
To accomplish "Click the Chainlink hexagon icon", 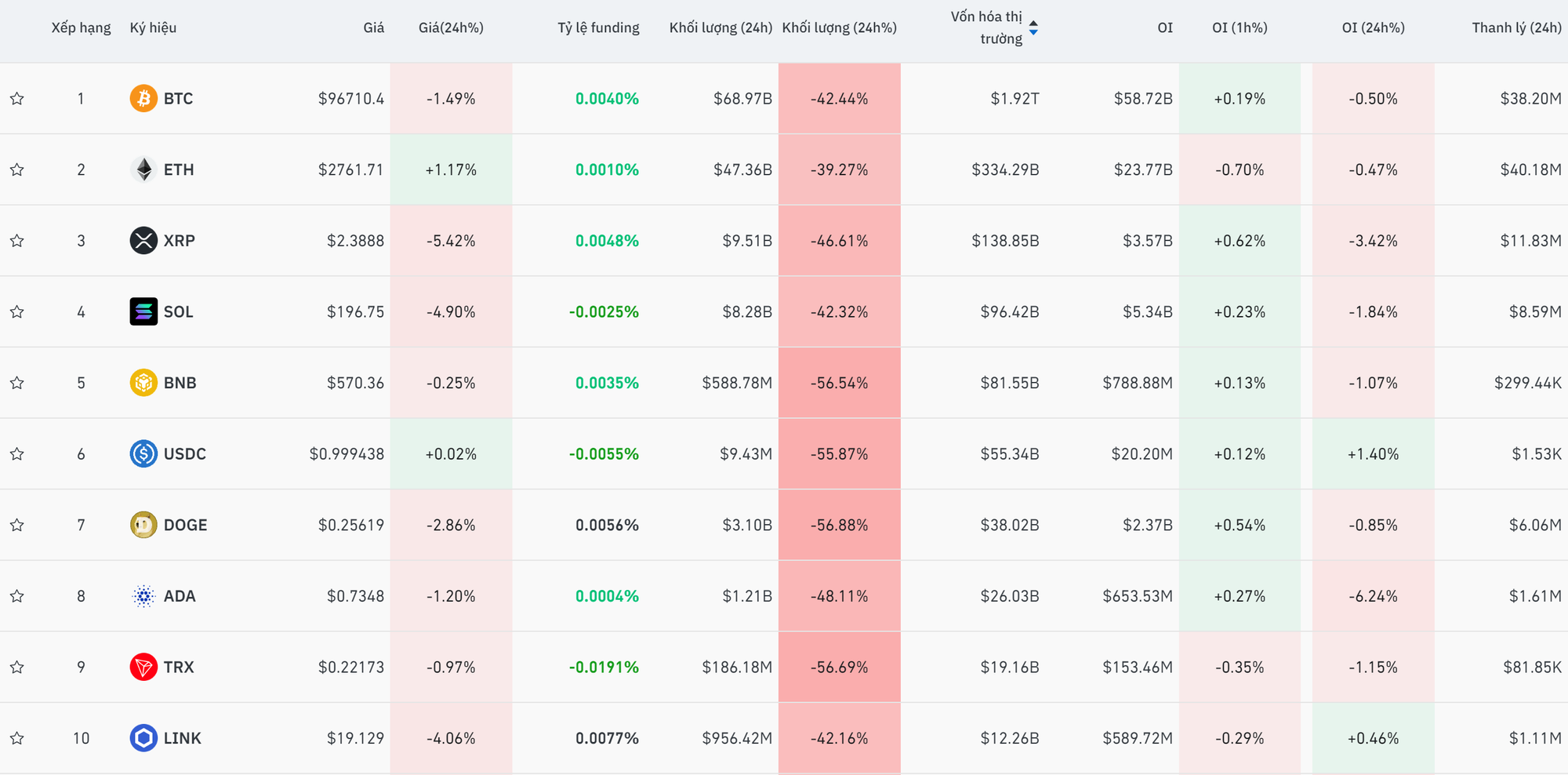I will coord(143,738).
